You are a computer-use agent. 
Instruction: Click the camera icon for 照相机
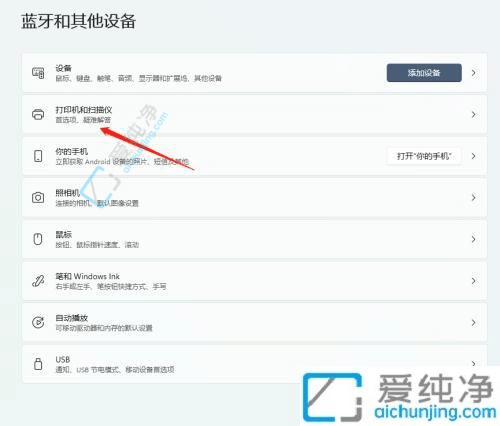38,198
